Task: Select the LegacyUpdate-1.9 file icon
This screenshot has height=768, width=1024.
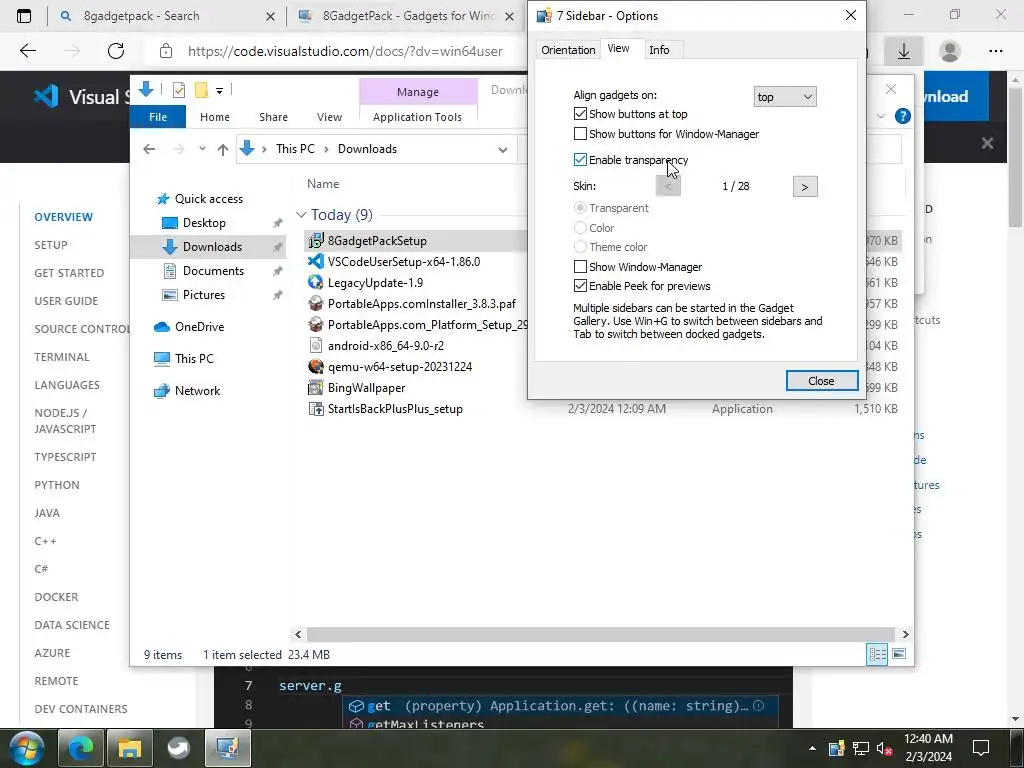Action: [x=316, y=283]
